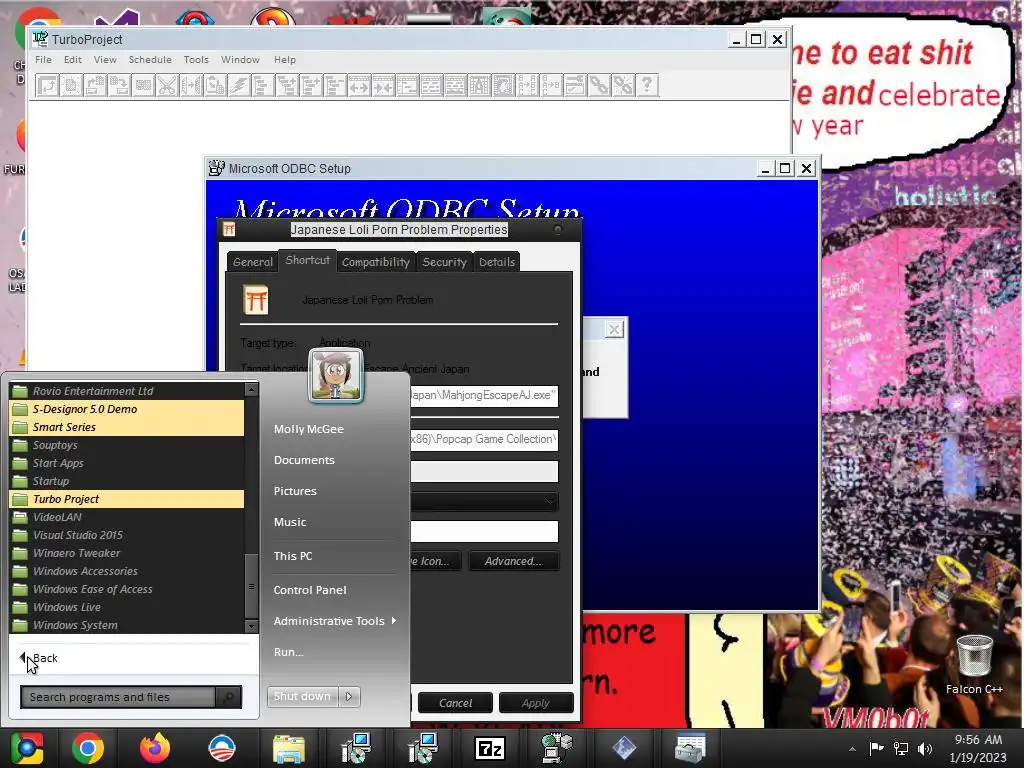Screen dimensions: 1024x768
Task: Click the network tray icon
Action: coord(901,748)
